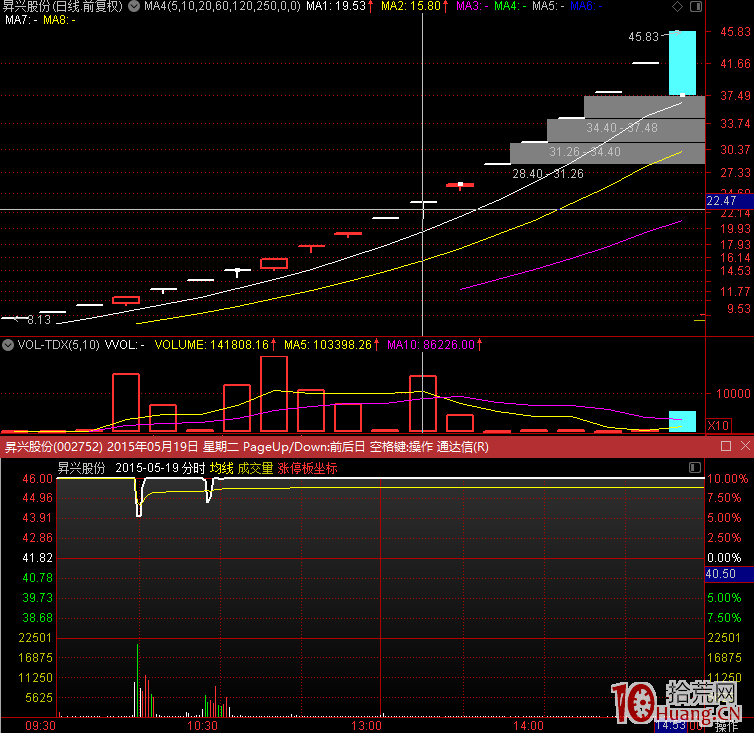Expand the VOL-TDX indicator dropdown arrow
The height and width of the screenshot is (733, 754).
(8, 345)
